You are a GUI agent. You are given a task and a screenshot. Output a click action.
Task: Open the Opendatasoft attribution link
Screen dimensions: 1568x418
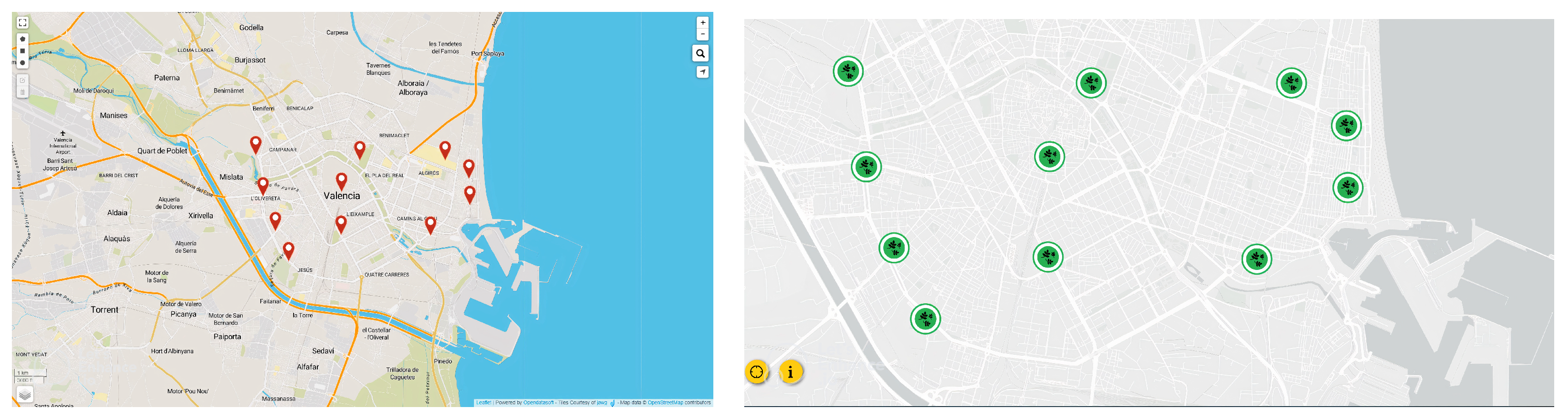[x=539, y=403]
